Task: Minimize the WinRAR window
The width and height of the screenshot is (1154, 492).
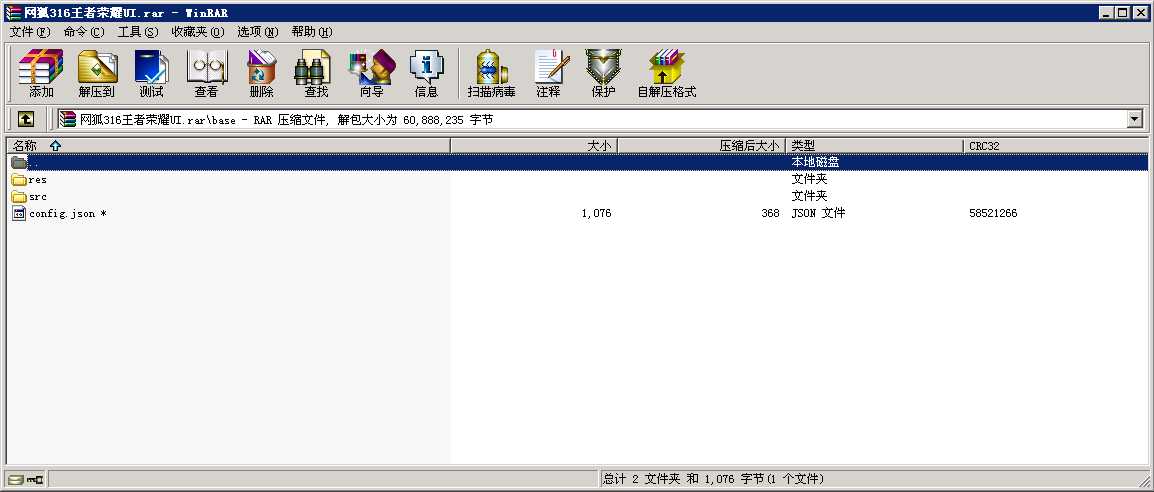Action: coord(1107,13)
